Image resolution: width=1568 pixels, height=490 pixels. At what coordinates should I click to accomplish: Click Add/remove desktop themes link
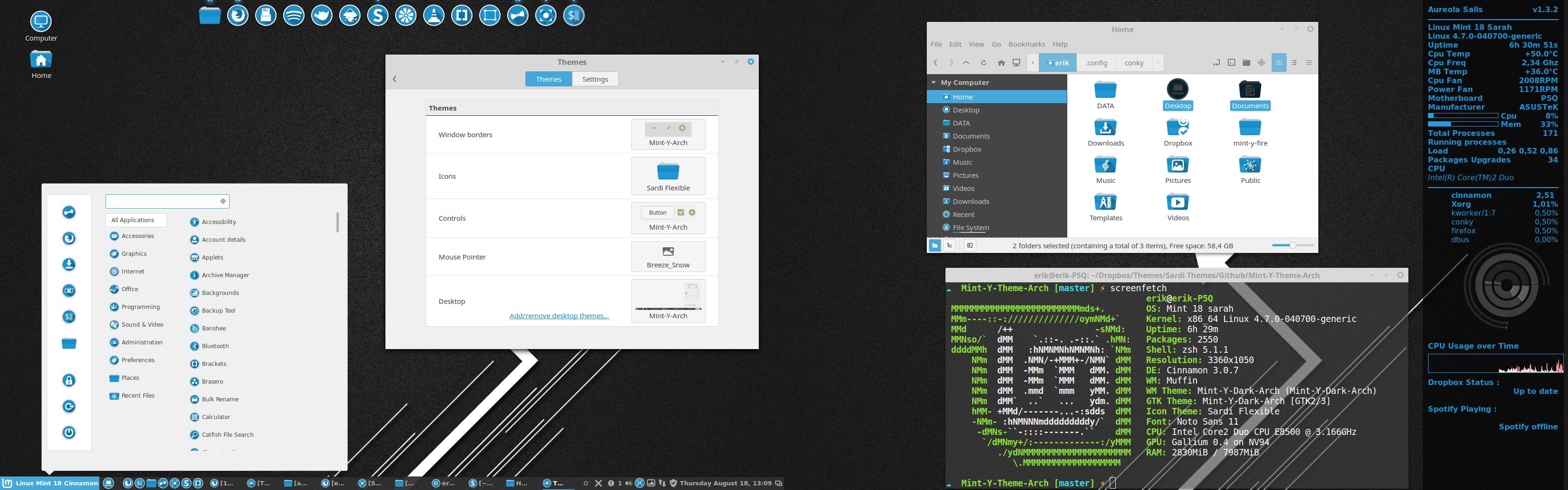(559, 316)
